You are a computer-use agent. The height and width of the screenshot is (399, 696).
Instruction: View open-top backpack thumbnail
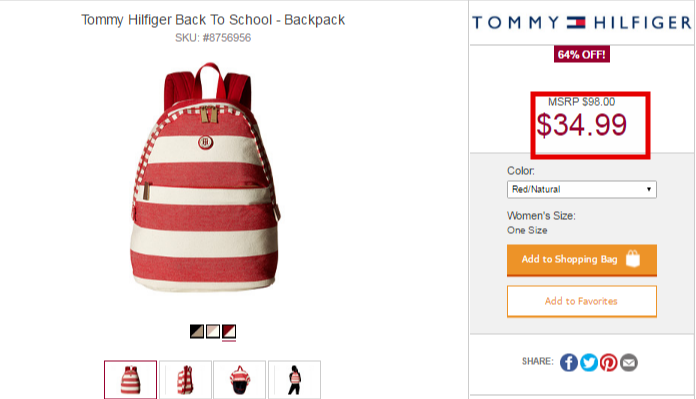click(x=240, y=379)
